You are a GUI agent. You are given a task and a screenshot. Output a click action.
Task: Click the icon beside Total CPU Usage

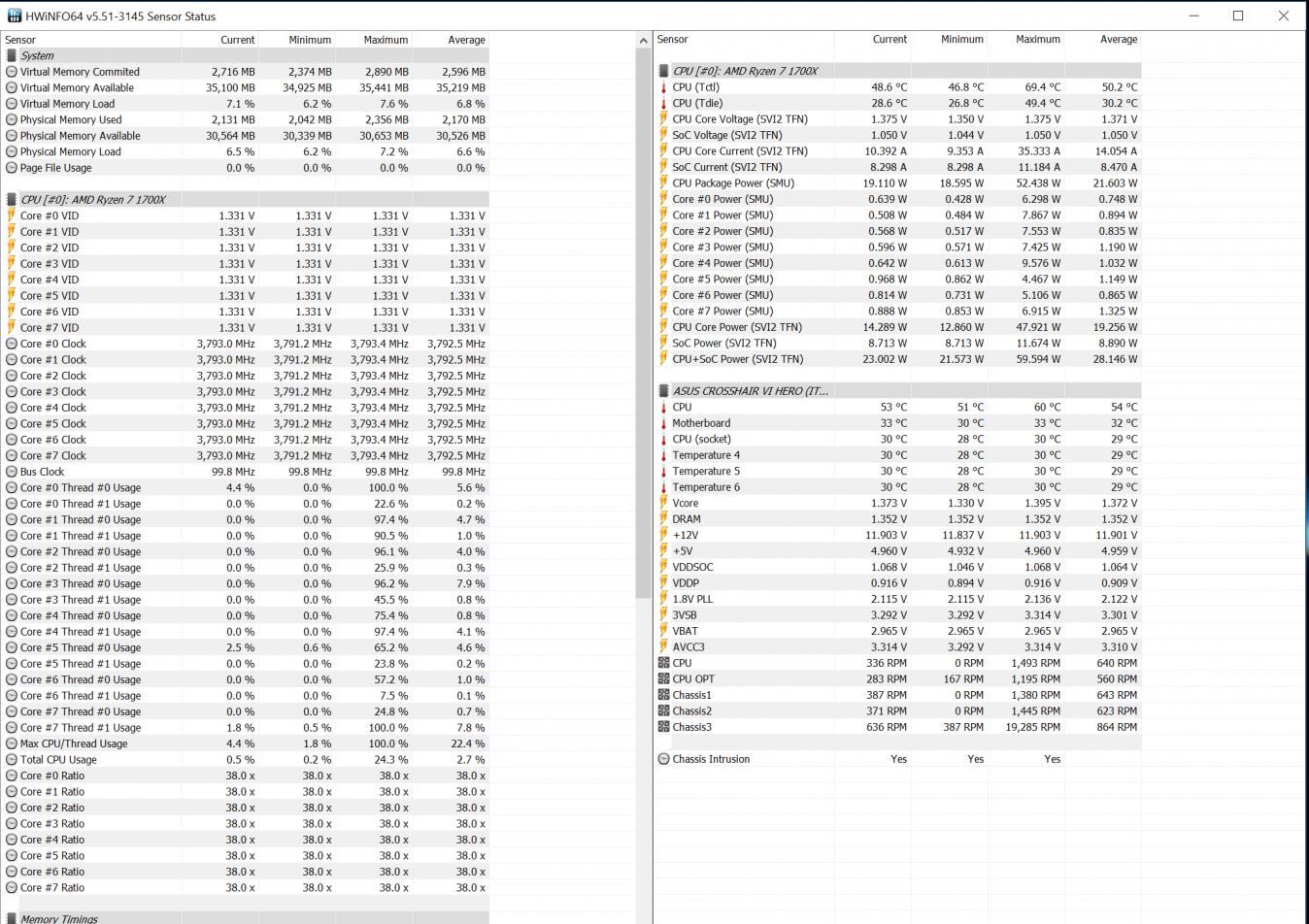(x=12, y=759)
